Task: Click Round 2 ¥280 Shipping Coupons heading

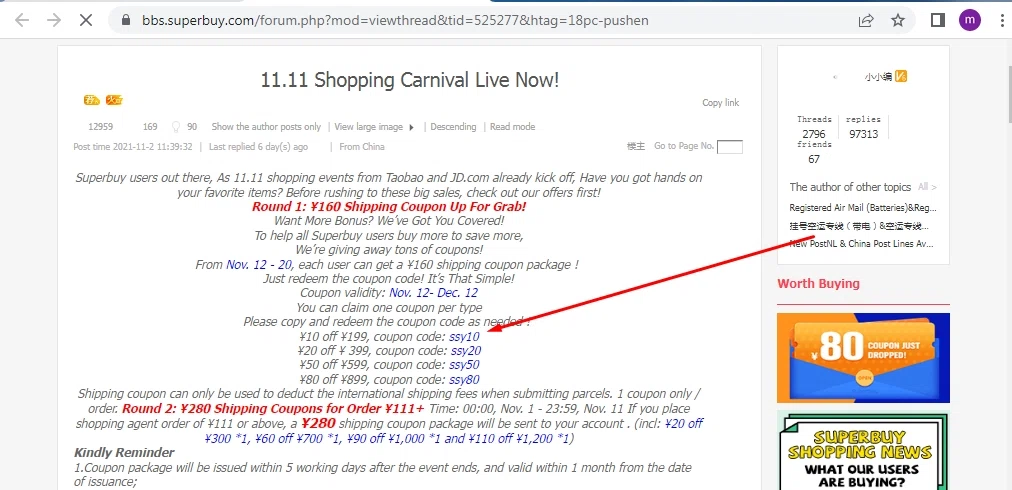Action: tap(274, 409)
